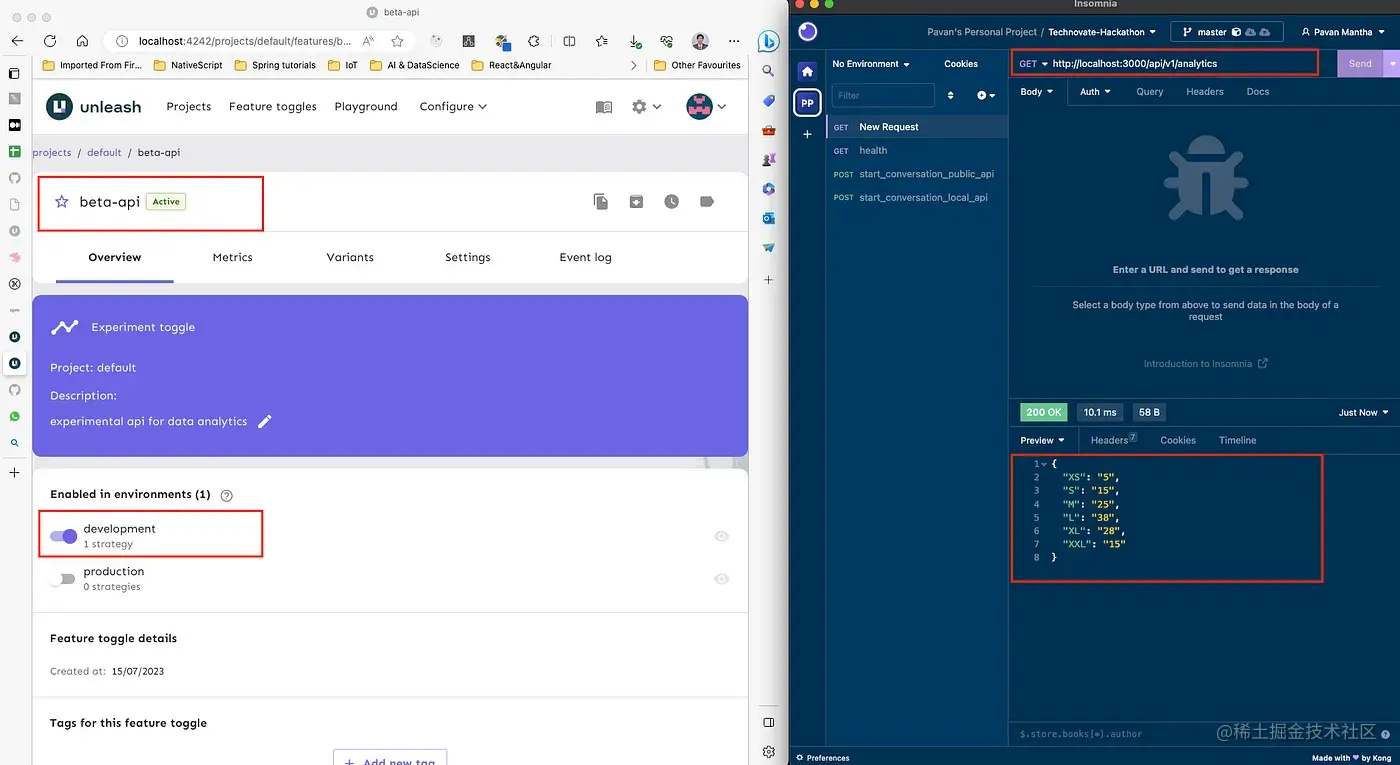Screen dimensions: 1400x765
Task: Open the browser more options ellipsis menu
Action: point(734,41)
